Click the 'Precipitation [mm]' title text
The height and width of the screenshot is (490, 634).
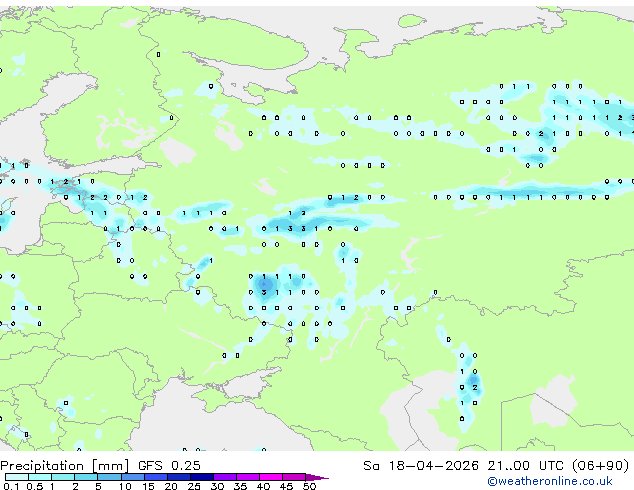[65, 466]
